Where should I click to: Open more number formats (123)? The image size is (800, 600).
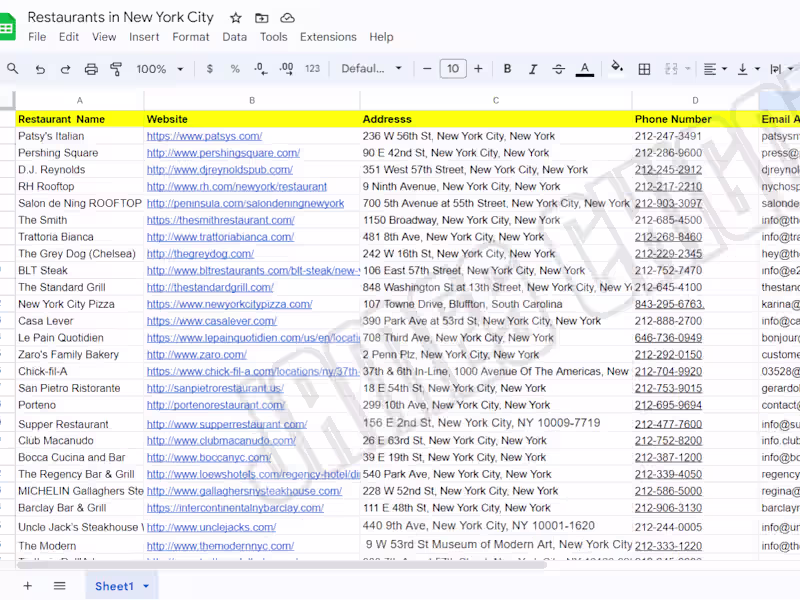click(312, 69)
